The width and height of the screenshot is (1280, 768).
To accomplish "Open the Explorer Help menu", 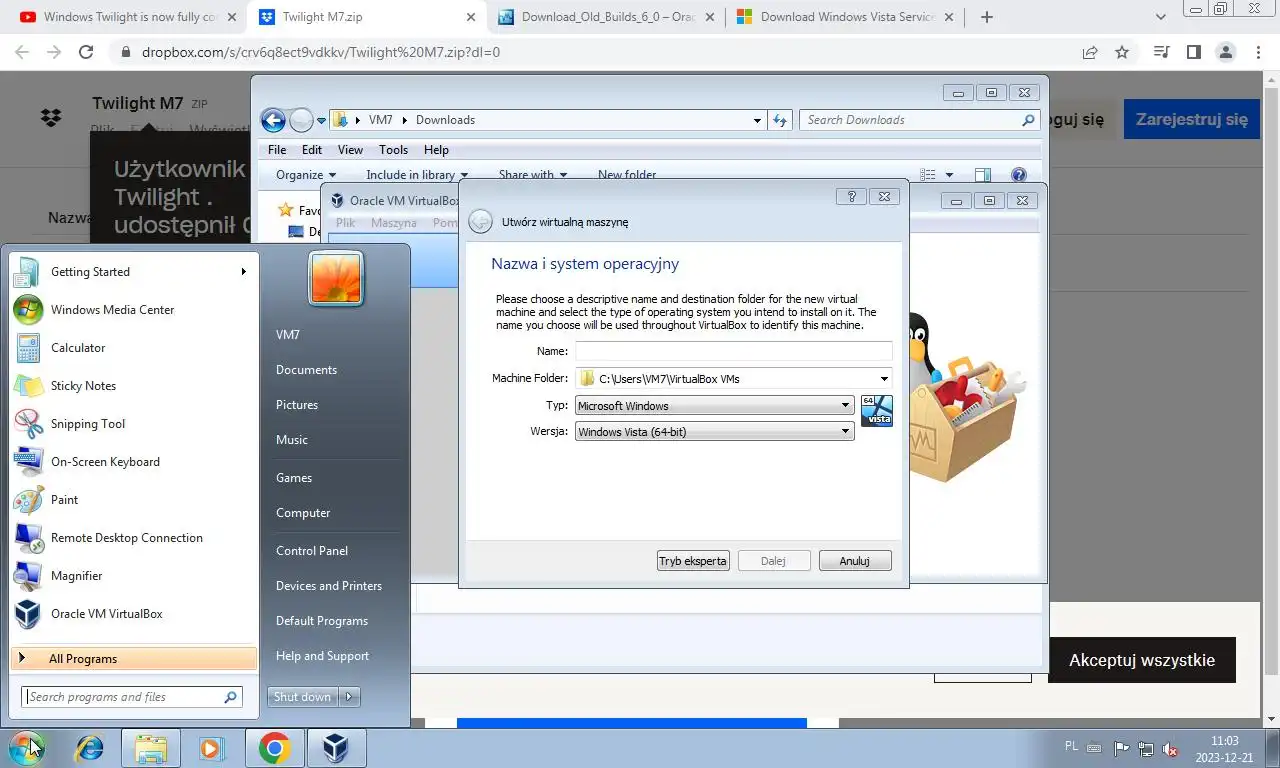I will point(436,150).
